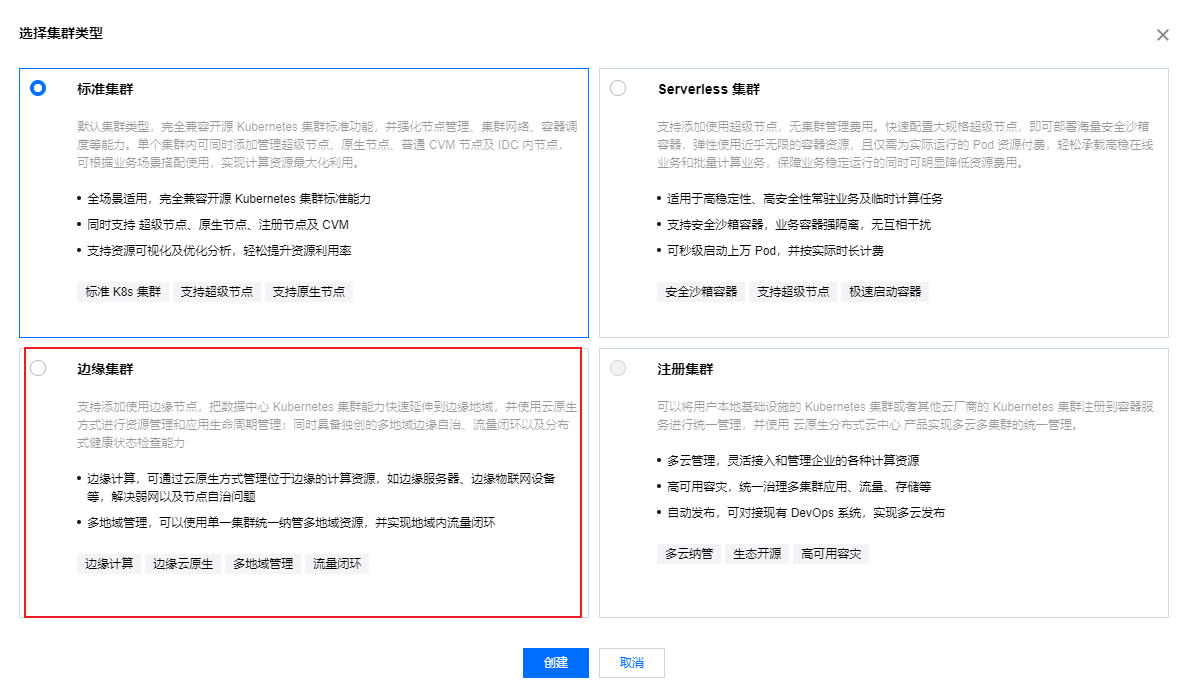The height and width of the screenshot is (688, 1182).
Task: Click the Serverless 集群 card title
Action: pos(708,89)
